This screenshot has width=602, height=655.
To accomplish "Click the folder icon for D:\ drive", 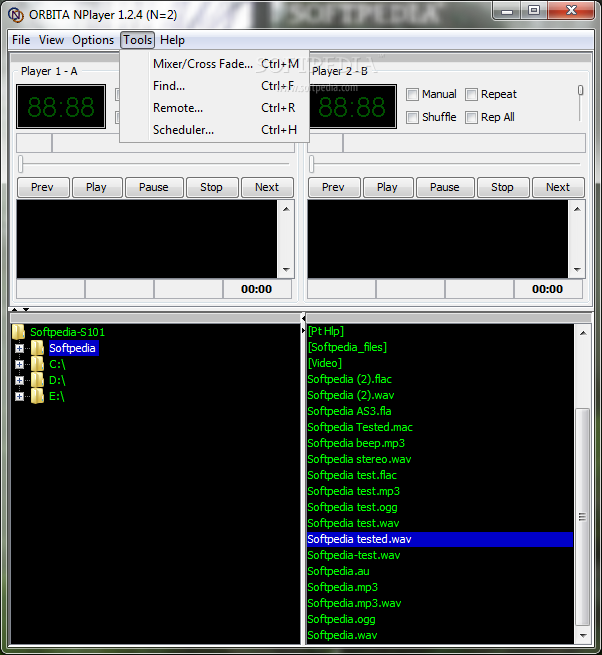I will click(38, 380).
